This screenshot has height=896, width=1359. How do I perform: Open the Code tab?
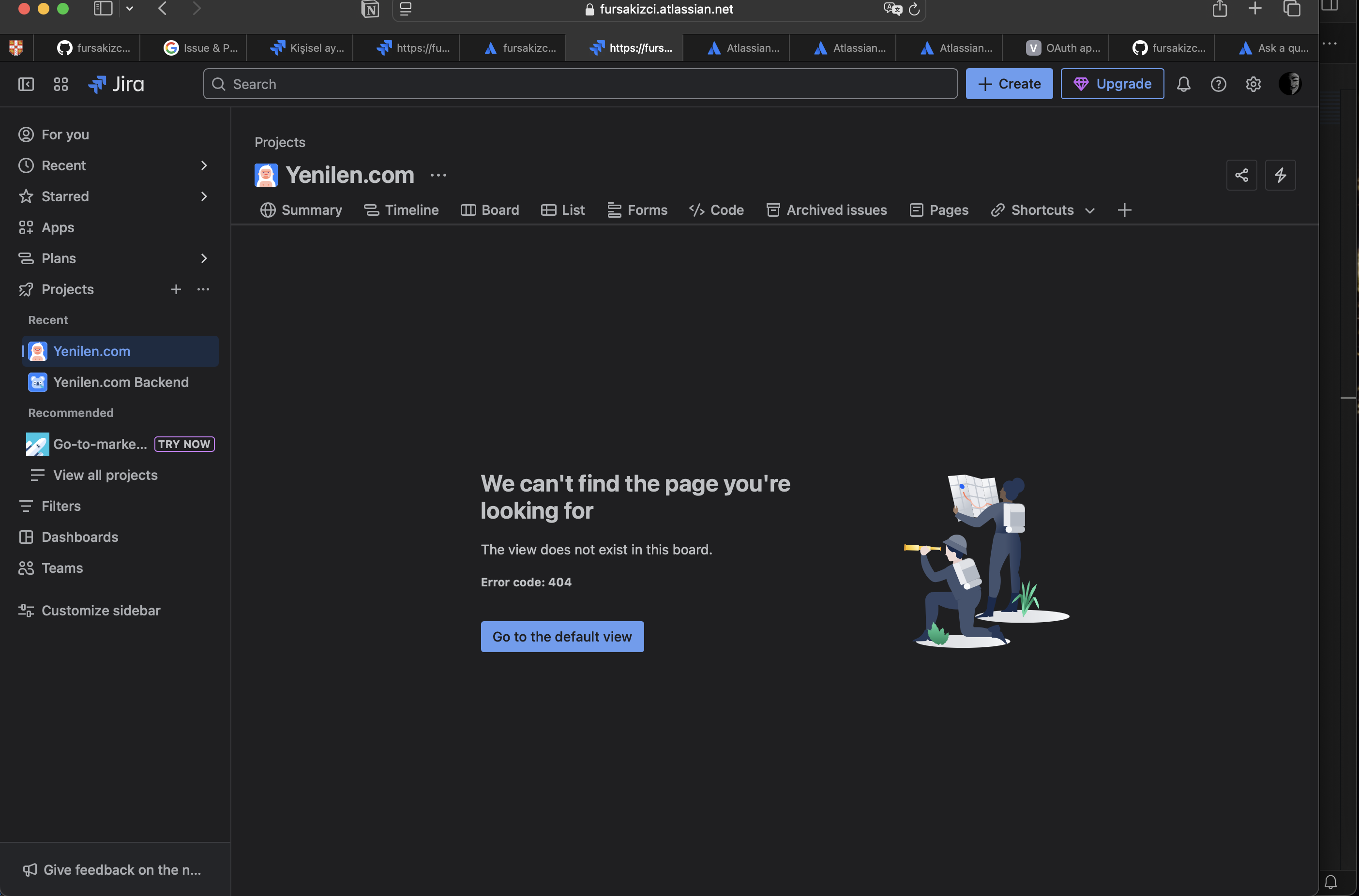[x=717, y=210]
